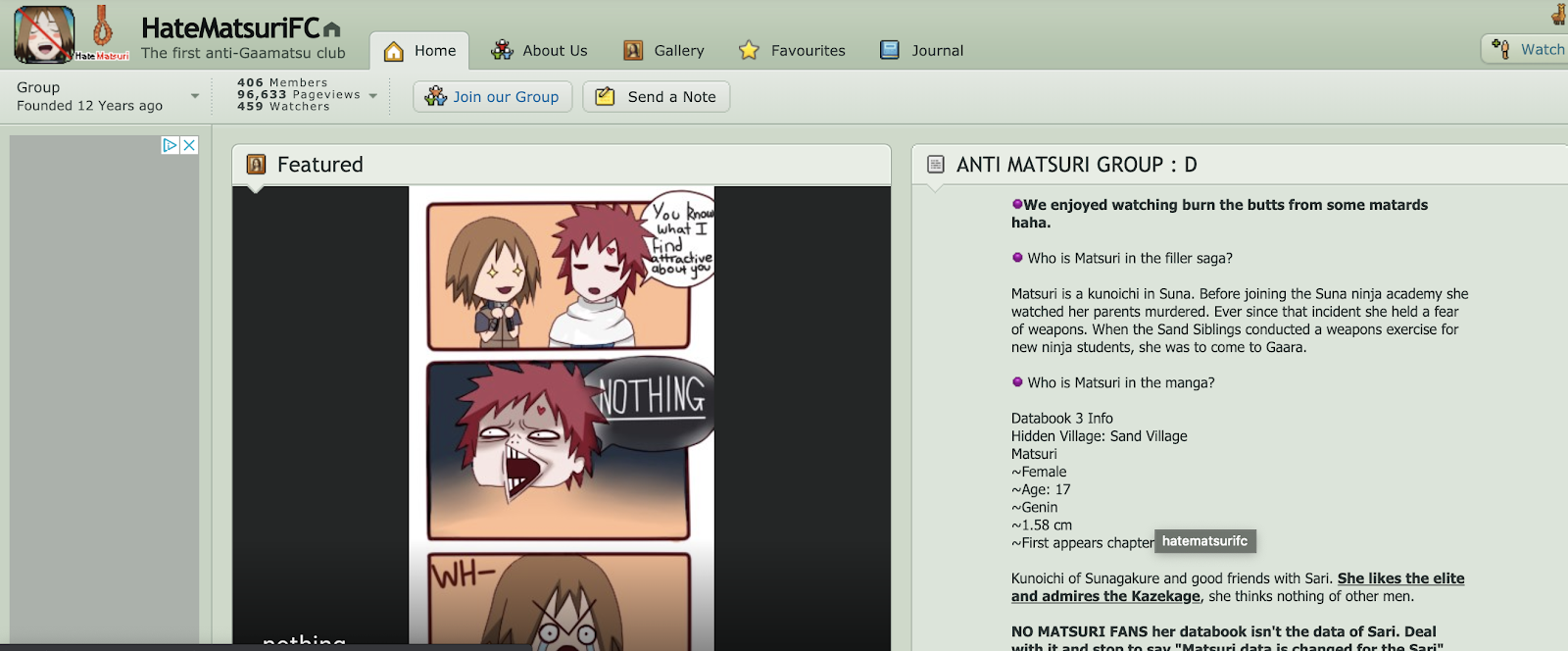Click the Watch button icon
The width and height of the screenshot is (1568, 651).
coord(1500,48)
